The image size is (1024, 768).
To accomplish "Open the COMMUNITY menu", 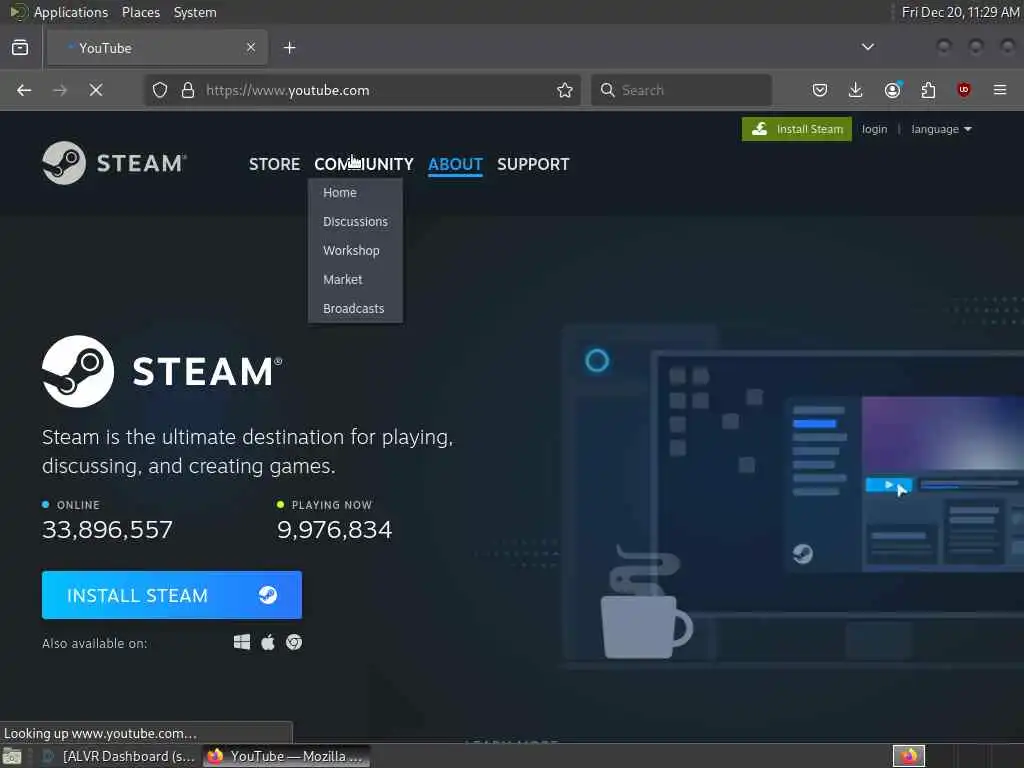I will 364,165.
